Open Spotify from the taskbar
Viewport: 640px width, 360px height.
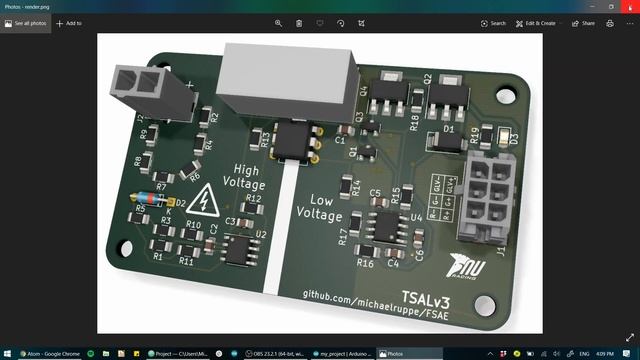91,353
